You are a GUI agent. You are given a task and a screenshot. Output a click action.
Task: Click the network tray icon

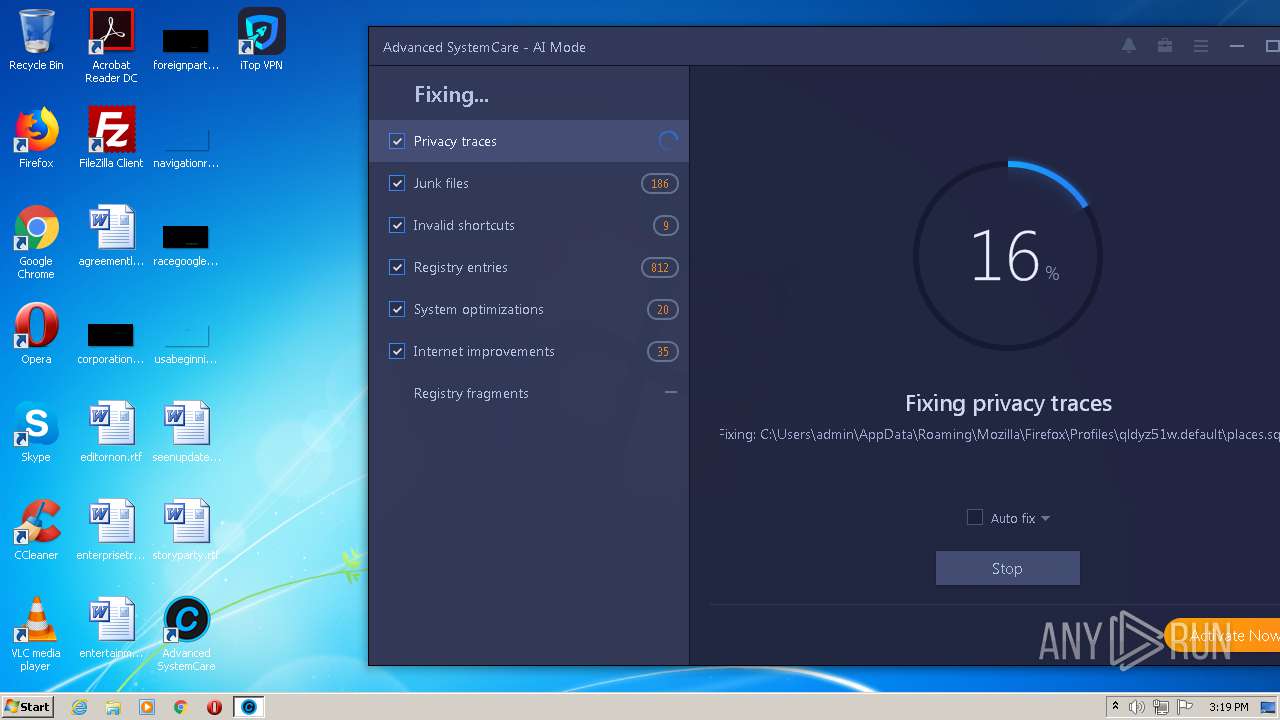tap(1161, 707)
